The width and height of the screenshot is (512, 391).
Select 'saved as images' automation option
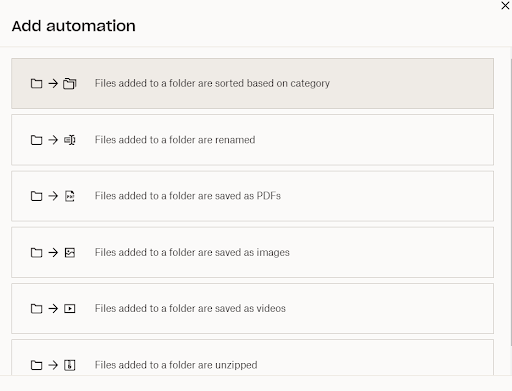coord(252,252)
